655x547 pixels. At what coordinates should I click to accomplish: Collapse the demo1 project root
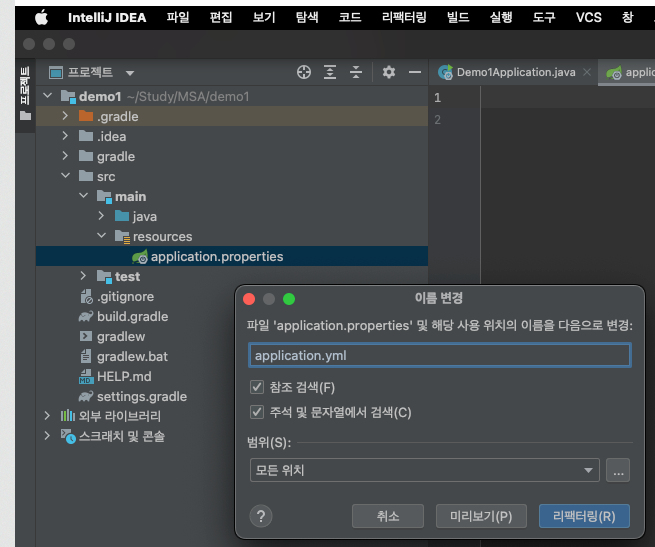(x=48, y=96)
